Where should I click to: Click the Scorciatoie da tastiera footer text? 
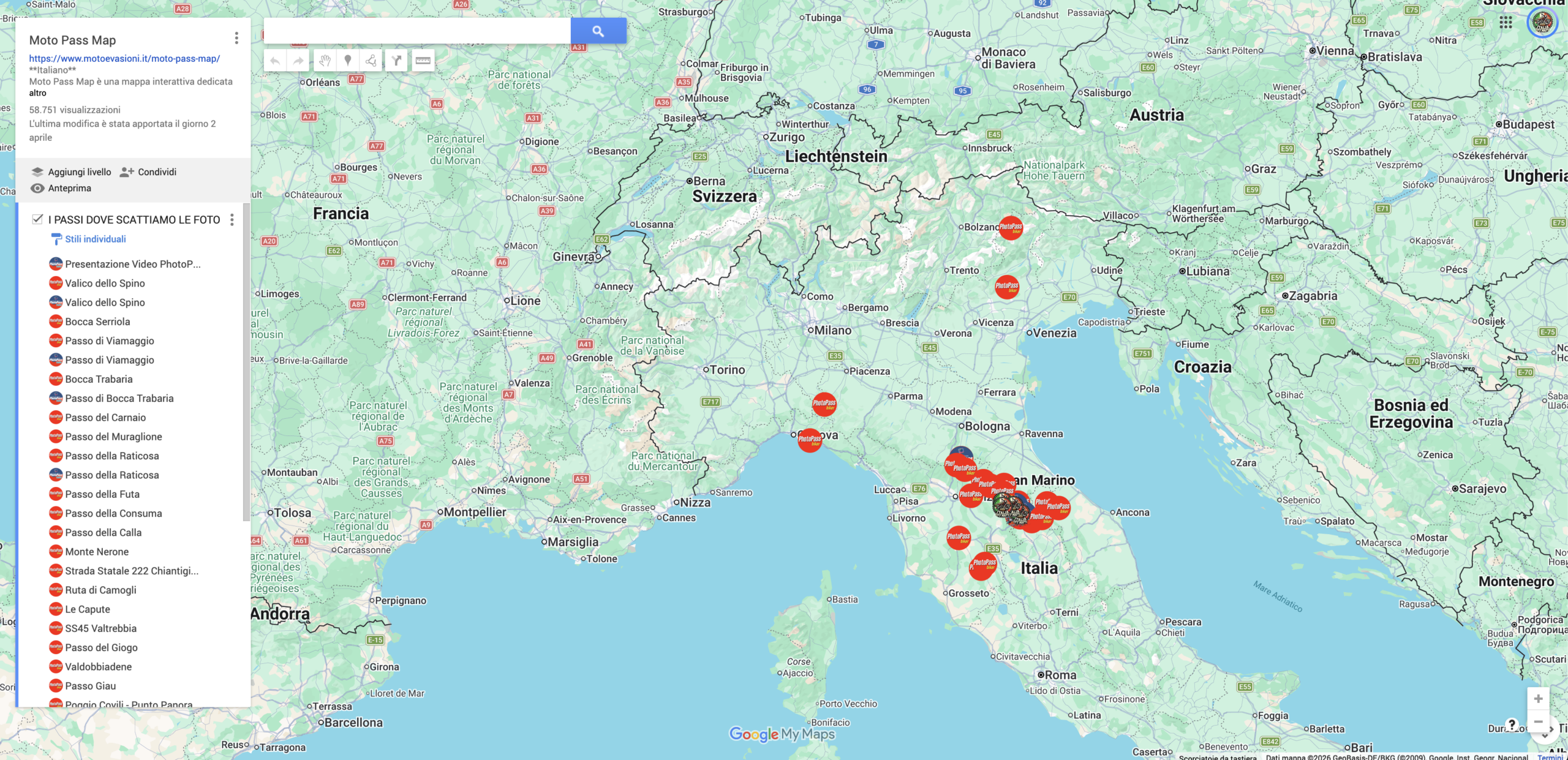point(1218,757)
